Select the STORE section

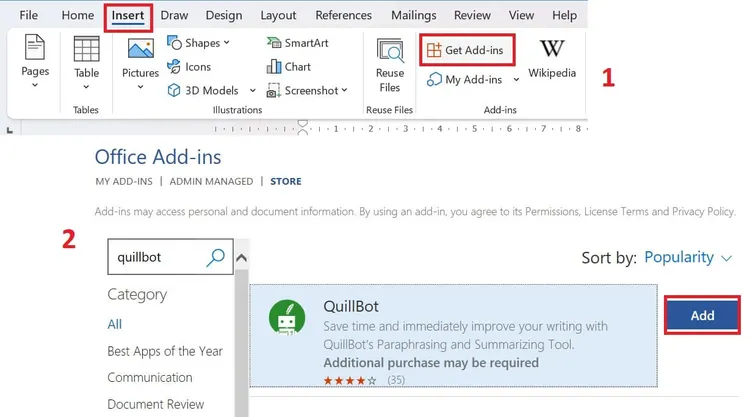(x=286, y=182)
